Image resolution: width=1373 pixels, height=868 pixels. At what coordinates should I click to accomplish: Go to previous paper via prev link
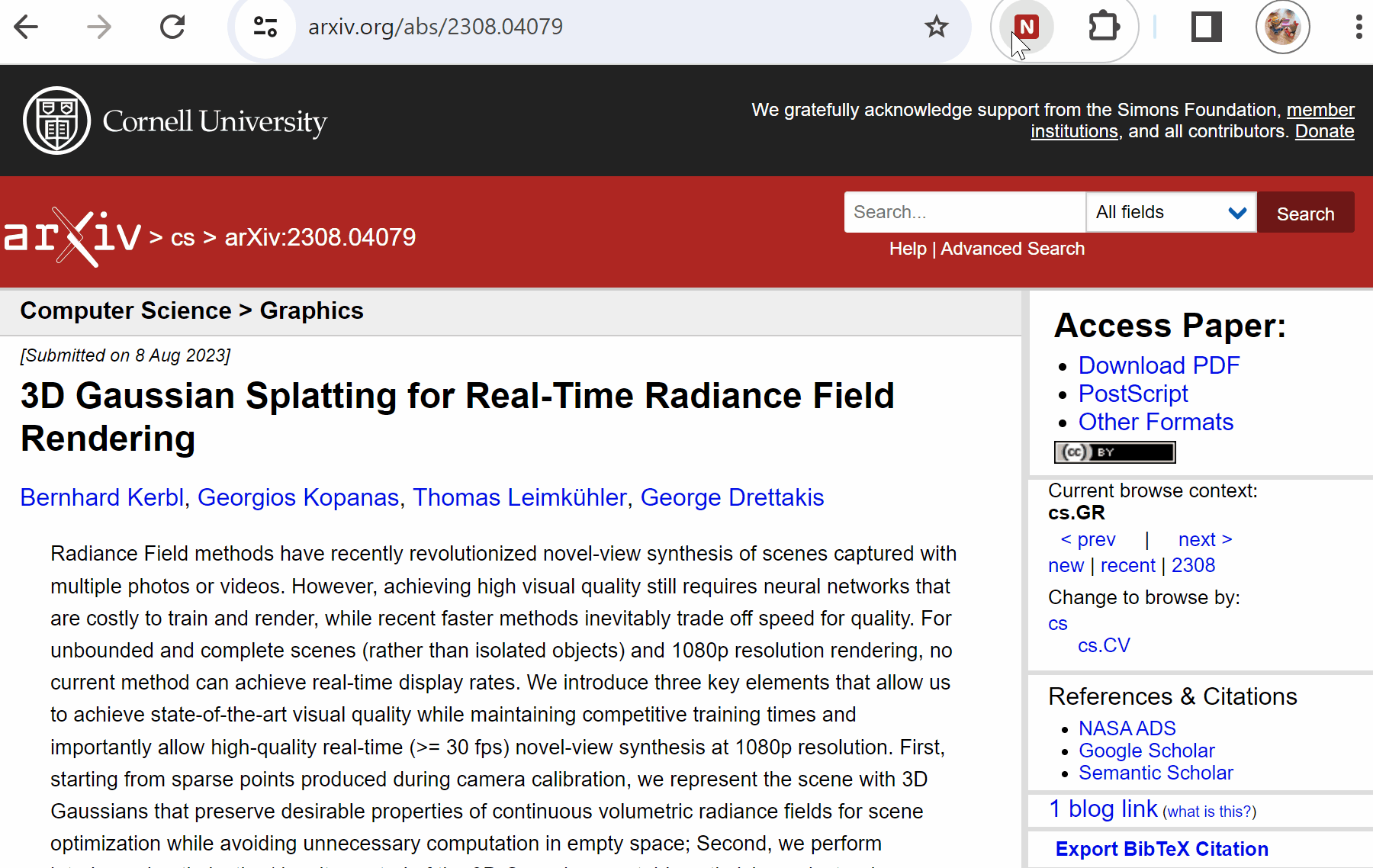click(x=1088, y=539)
